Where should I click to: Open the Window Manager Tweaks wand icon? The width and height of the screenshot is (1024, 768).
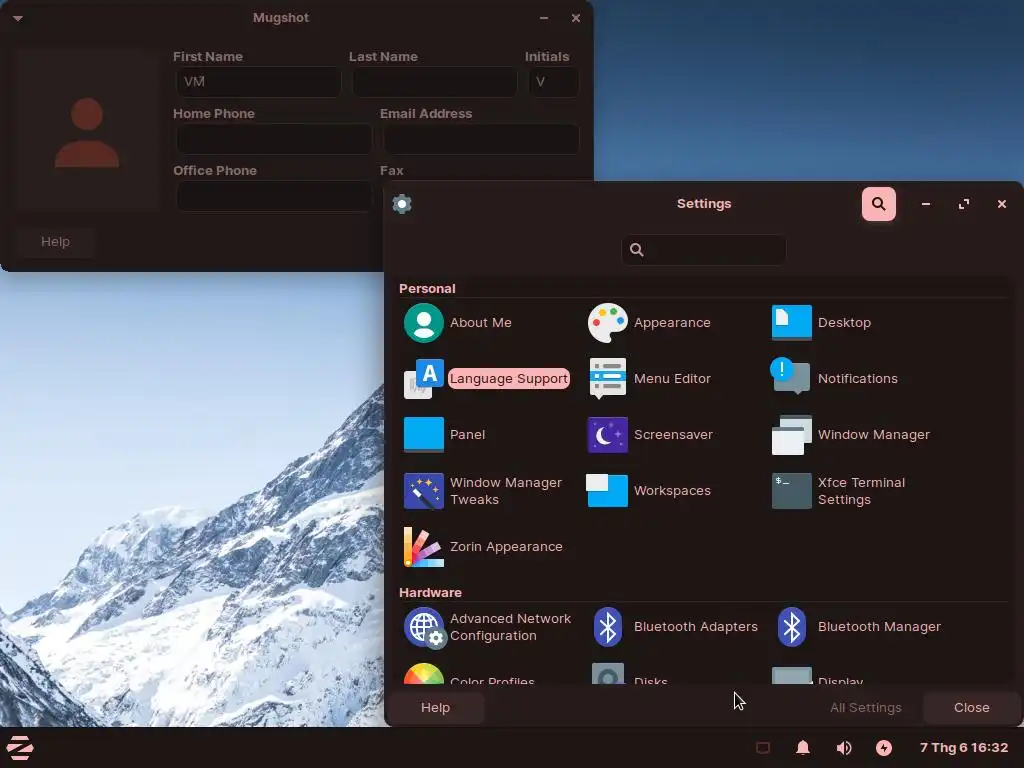pyautogui.click(x=423, y=491)
